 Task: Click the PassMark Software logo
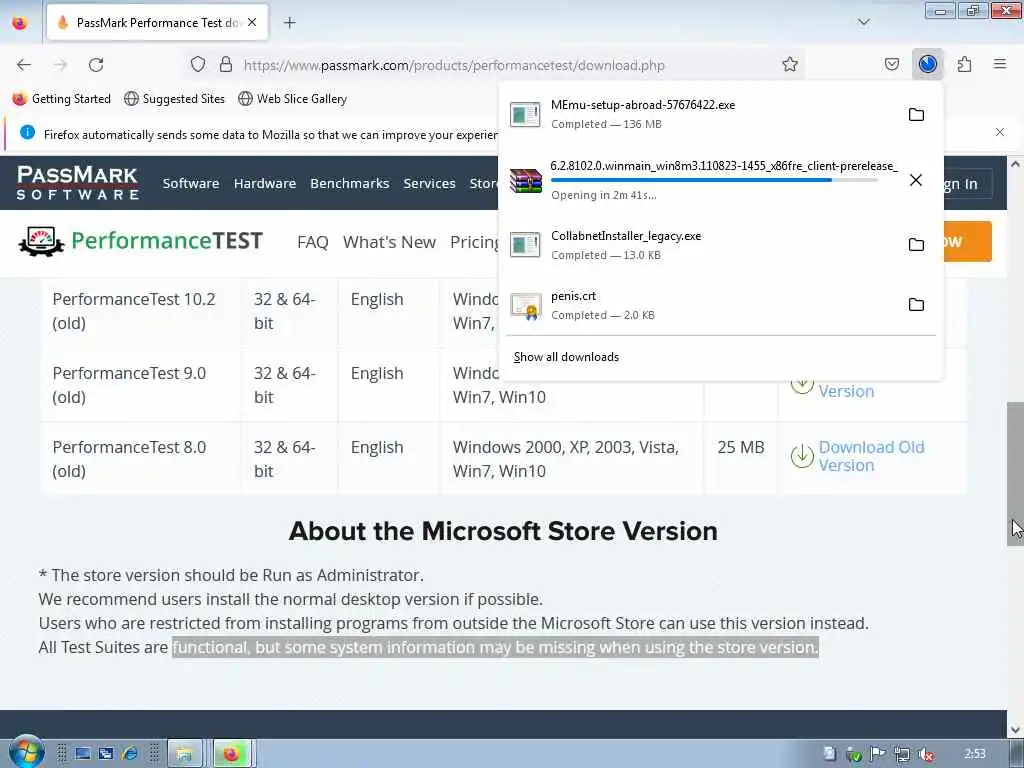[78, 183]
